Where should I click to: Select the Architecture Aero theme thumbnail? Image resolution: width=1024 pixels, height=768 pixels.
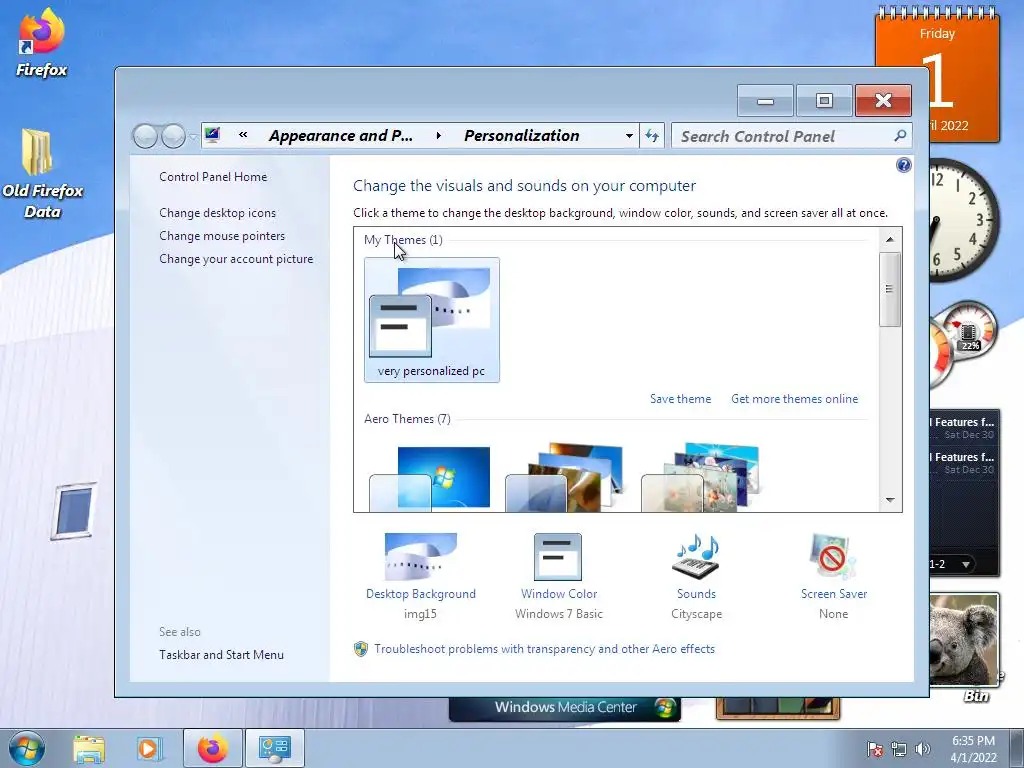coord(566,476)
